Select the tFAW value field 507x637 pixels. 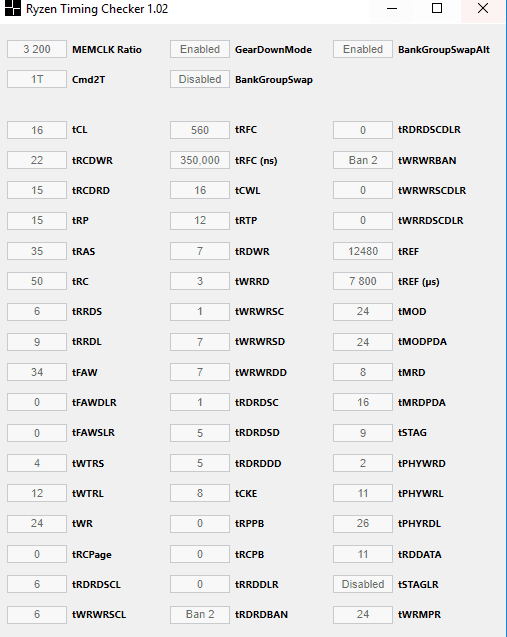(x=37, y=372)
